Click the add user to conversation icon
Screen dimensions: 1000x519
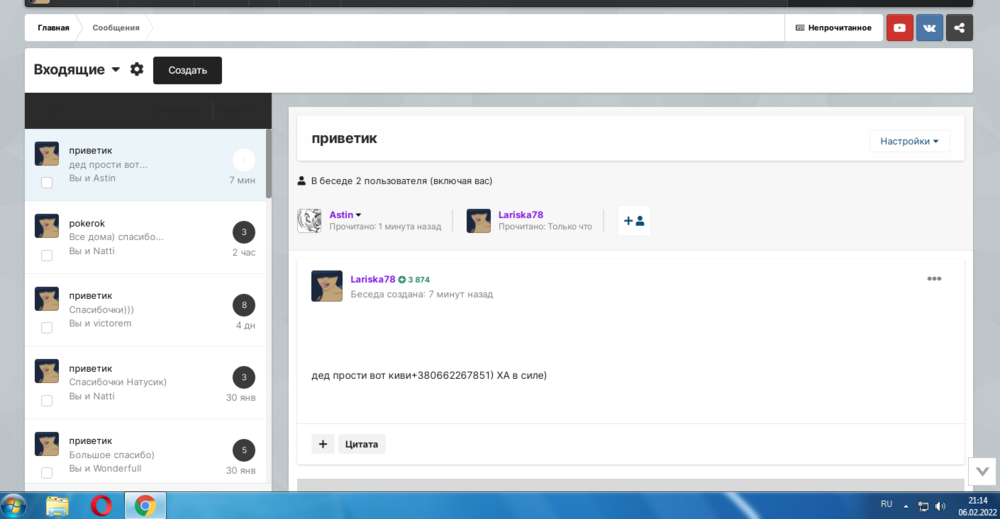coord(634,221)
